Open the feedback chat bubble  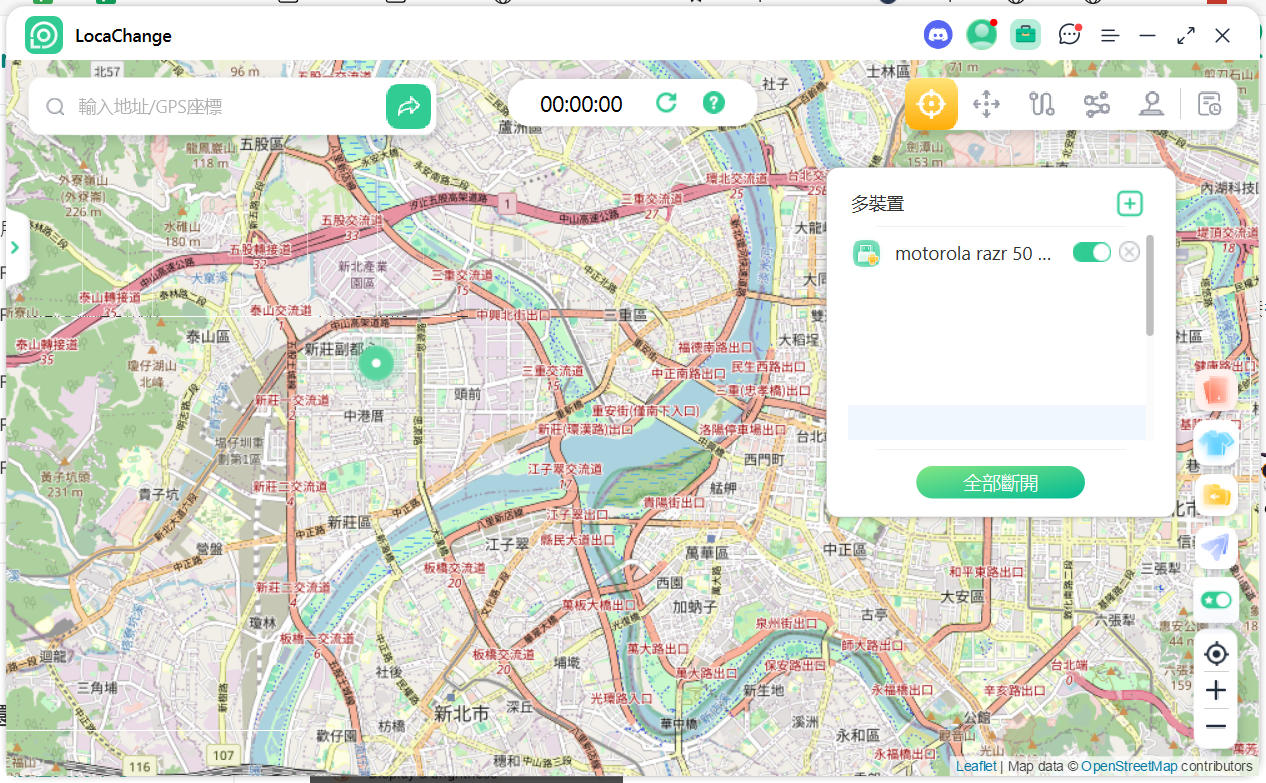click(1069, 35)
